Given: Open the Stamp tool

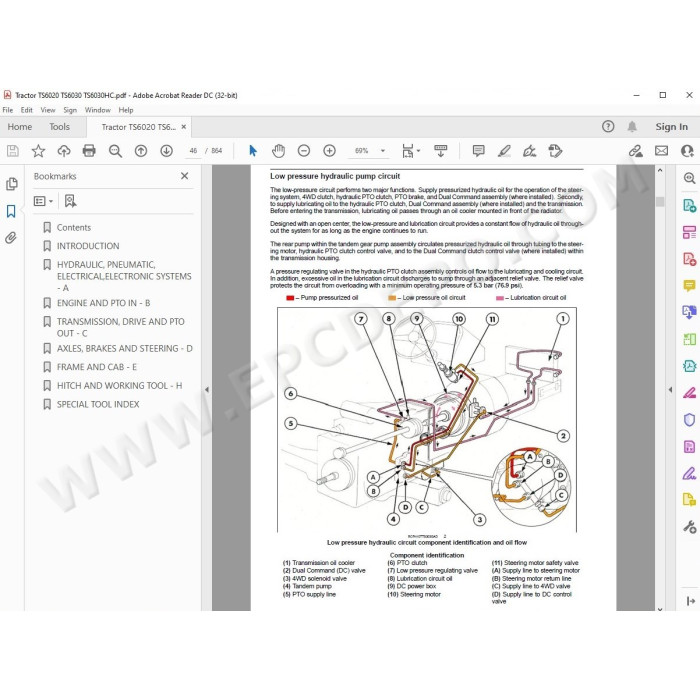Looking at the screenshot, I should [x=555, y=151].
